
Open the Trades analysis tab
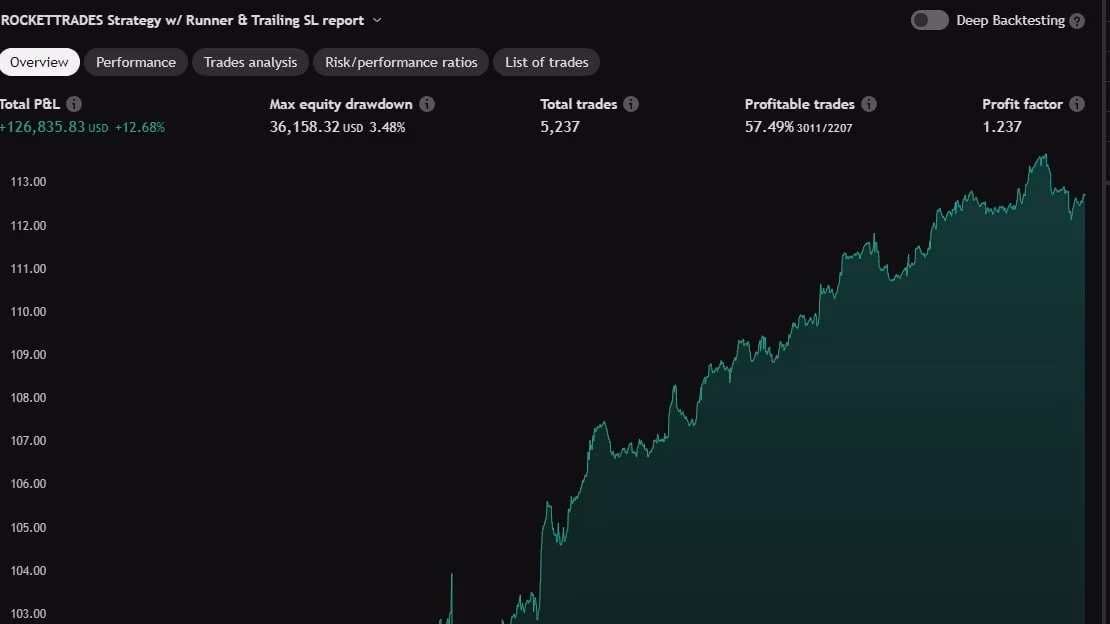[250, 62]
